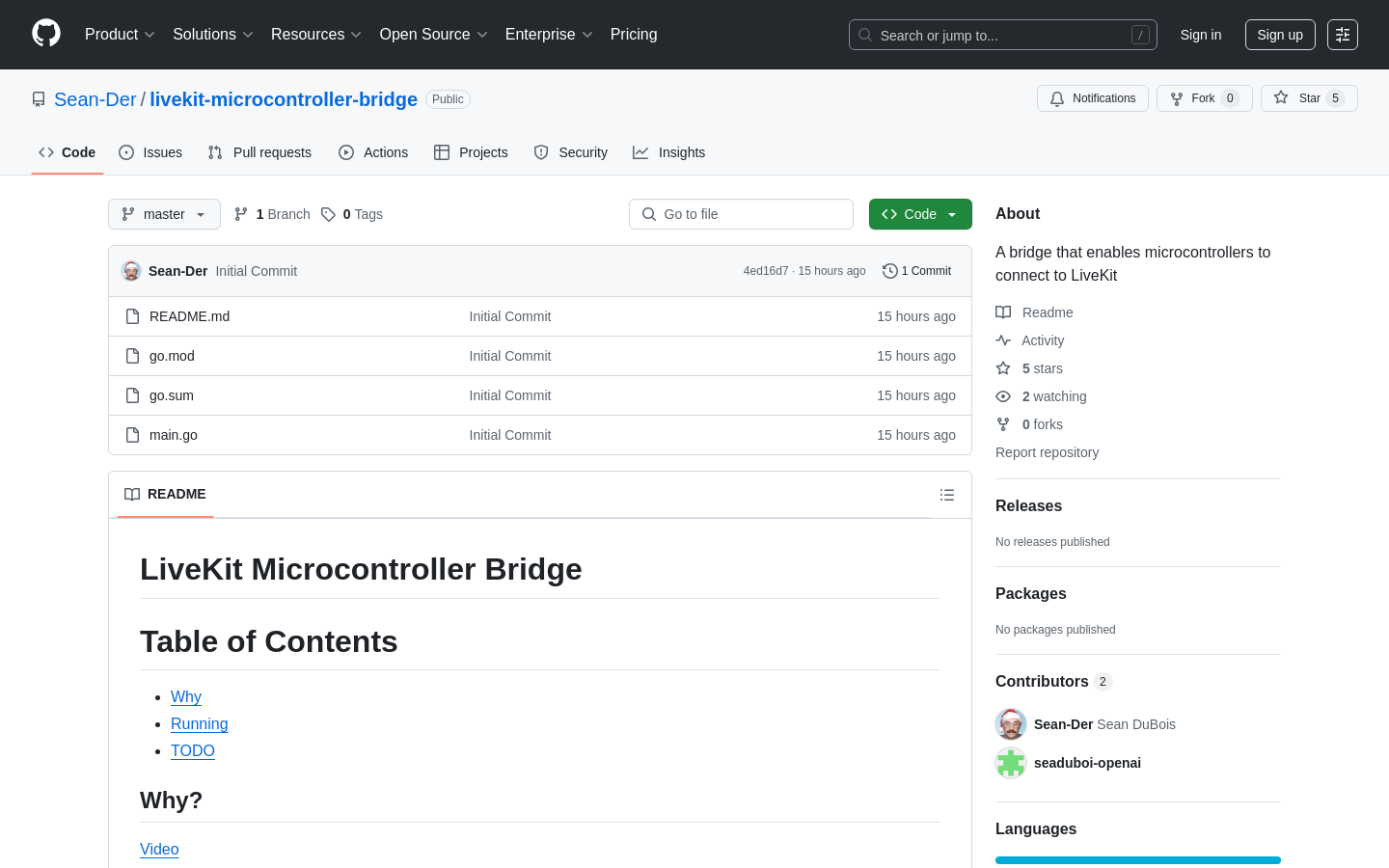Image resolution: width=1389 pixels, height=868 pixels.
Task: Click the Notifications bell button
Action: (x=1093, y=98)
